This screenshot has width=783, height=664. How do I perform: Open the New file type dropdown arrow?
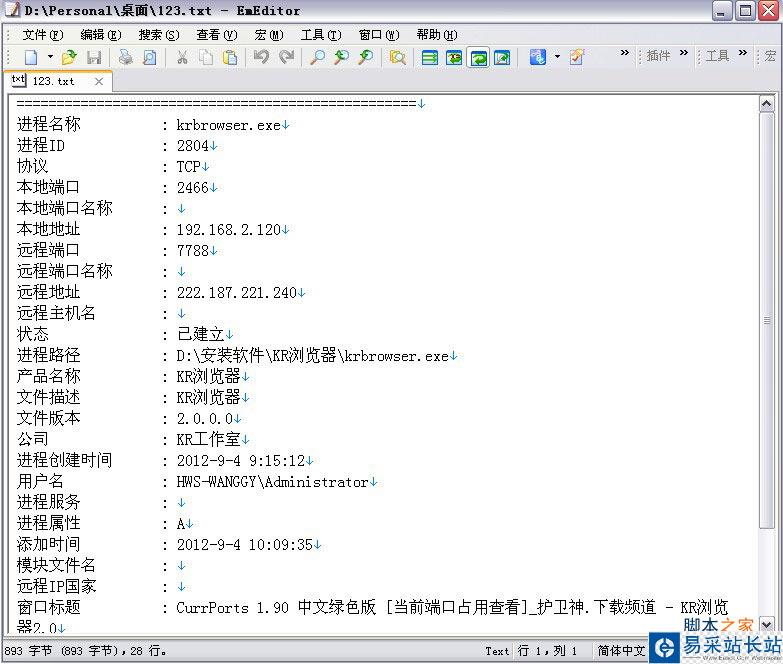point(50,57)
